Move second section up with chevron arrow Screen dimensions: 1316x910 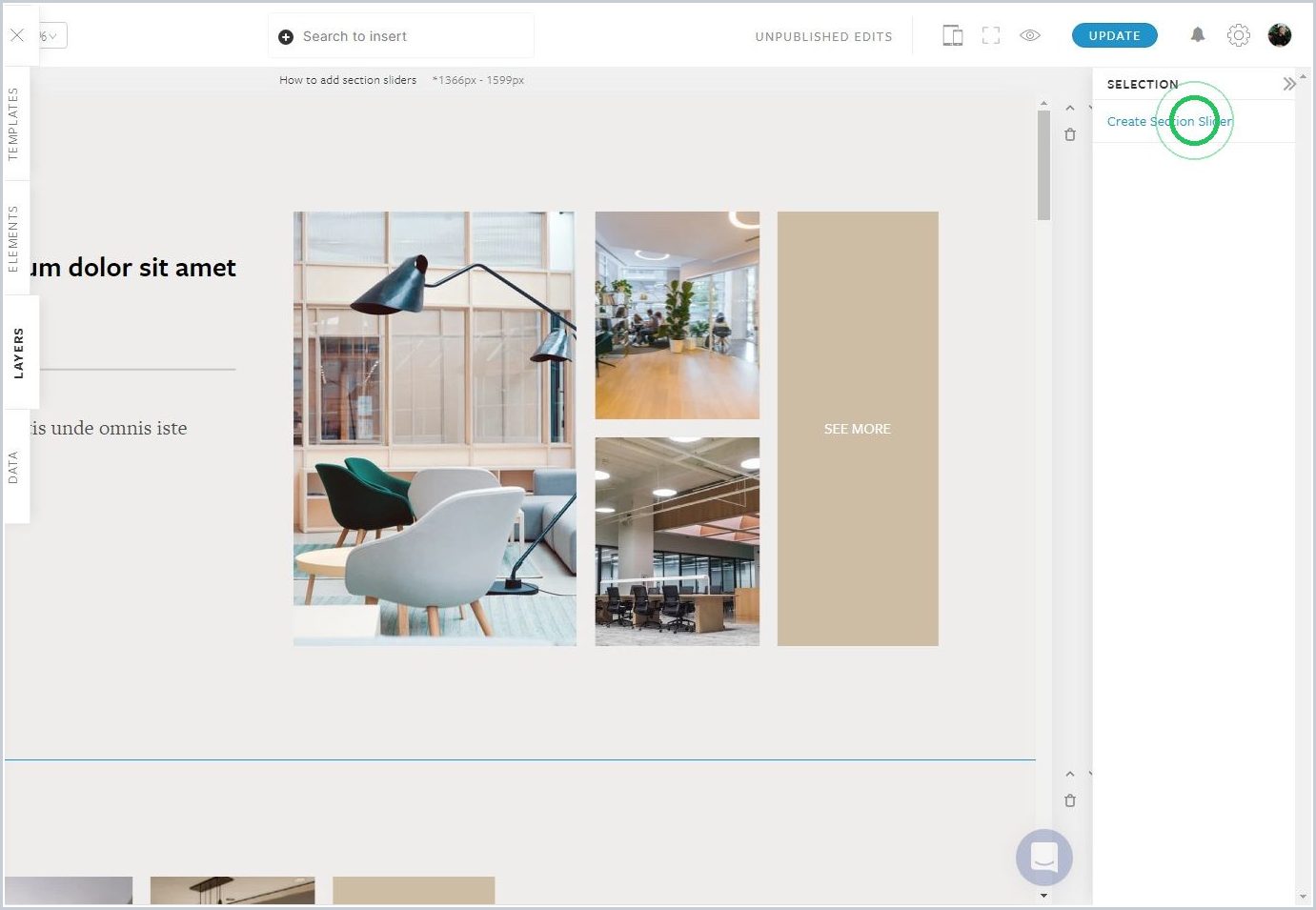pyautogui.click(x=1070, y=774)
